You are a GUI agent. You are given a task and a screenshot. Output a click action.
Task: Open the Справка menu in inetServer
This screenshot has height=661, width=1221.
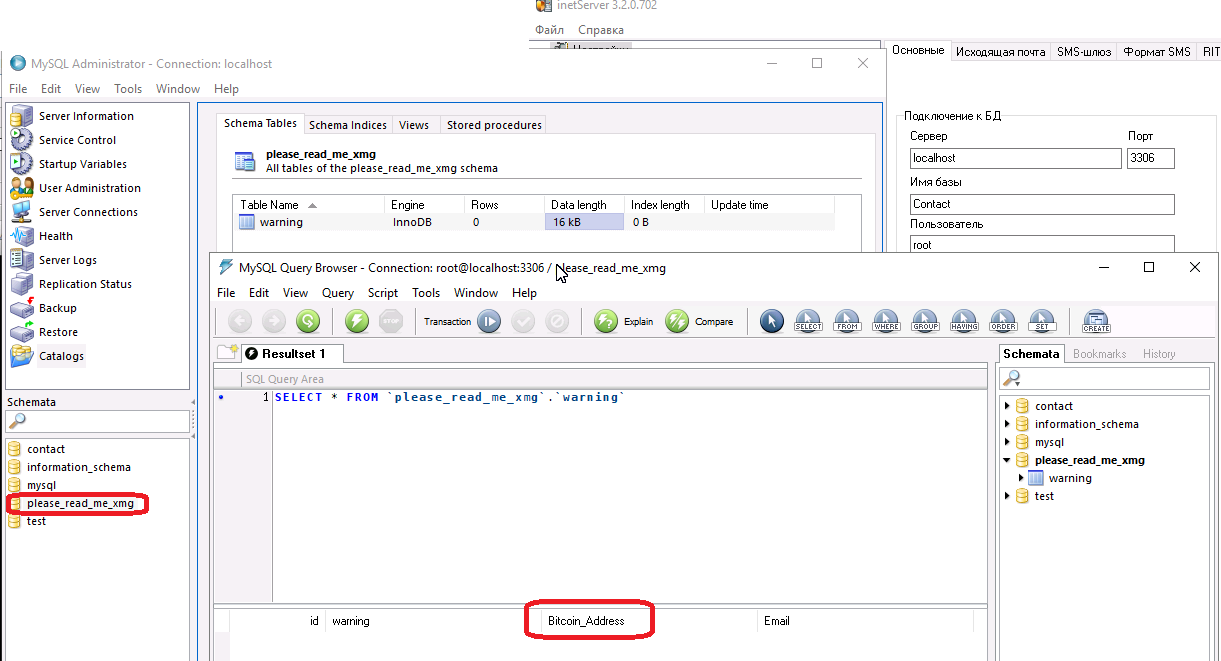click(601, 30)
